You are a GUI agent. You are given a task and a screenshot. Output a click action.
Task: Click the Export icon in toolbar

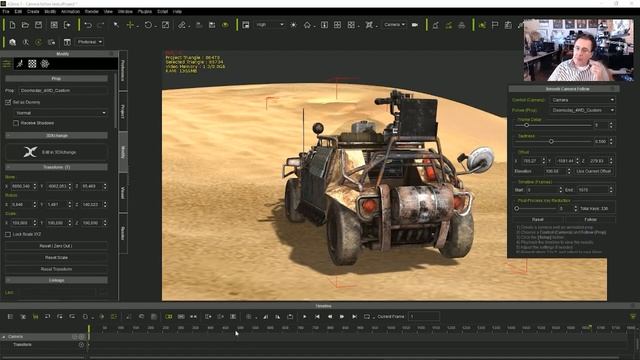click(x=67, y=25)
